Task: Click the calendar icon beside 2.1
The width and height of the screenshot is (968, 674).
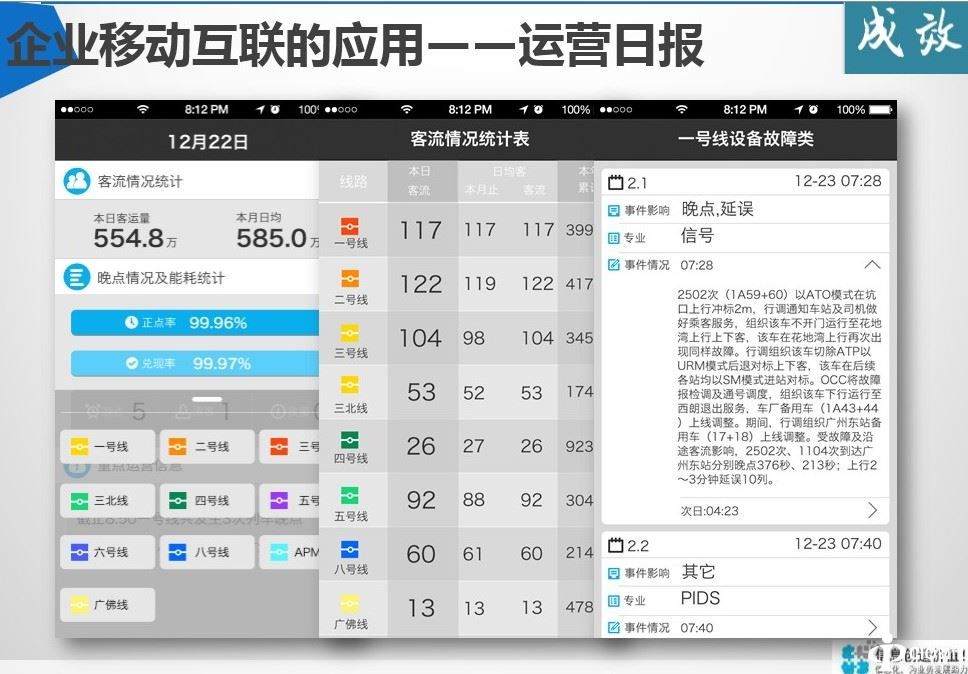Action: (x=616, y=183)
